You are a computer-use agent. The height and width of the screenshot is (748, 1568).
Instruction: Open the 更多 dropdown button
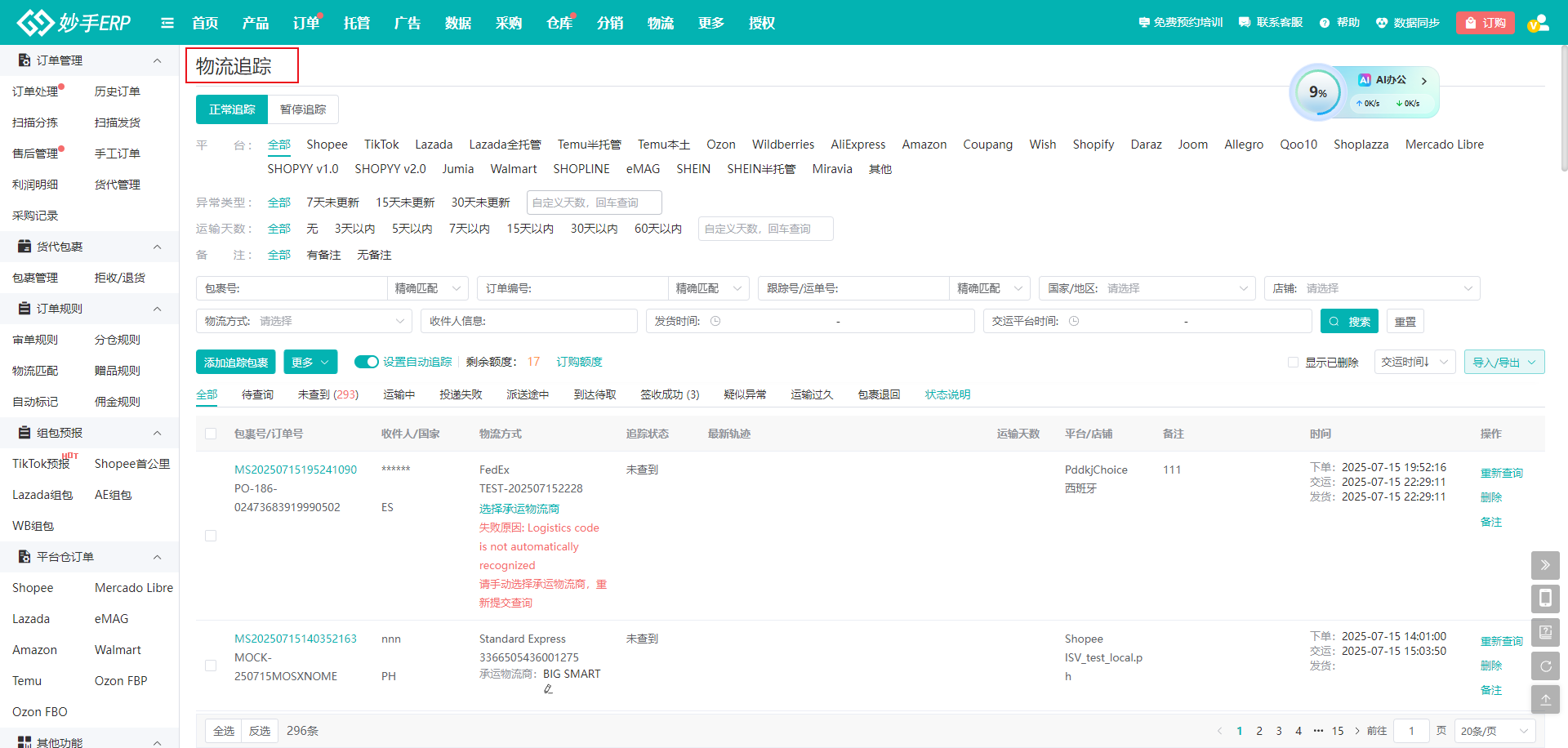point(310,362)
